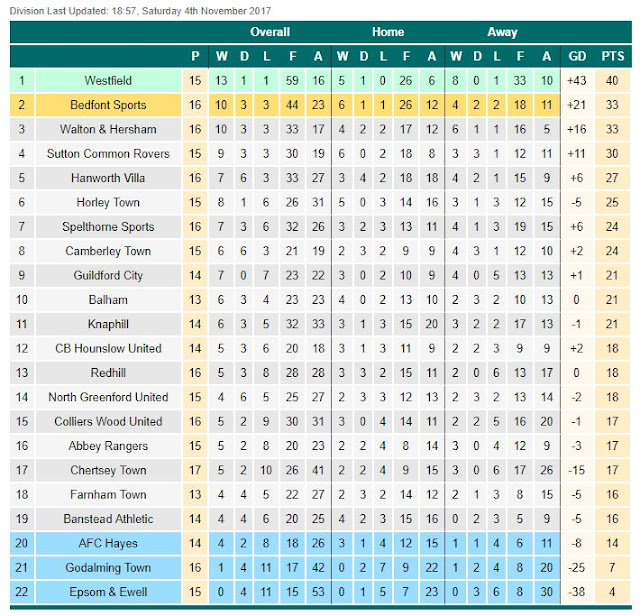Click the Away section header

[502, 32]
